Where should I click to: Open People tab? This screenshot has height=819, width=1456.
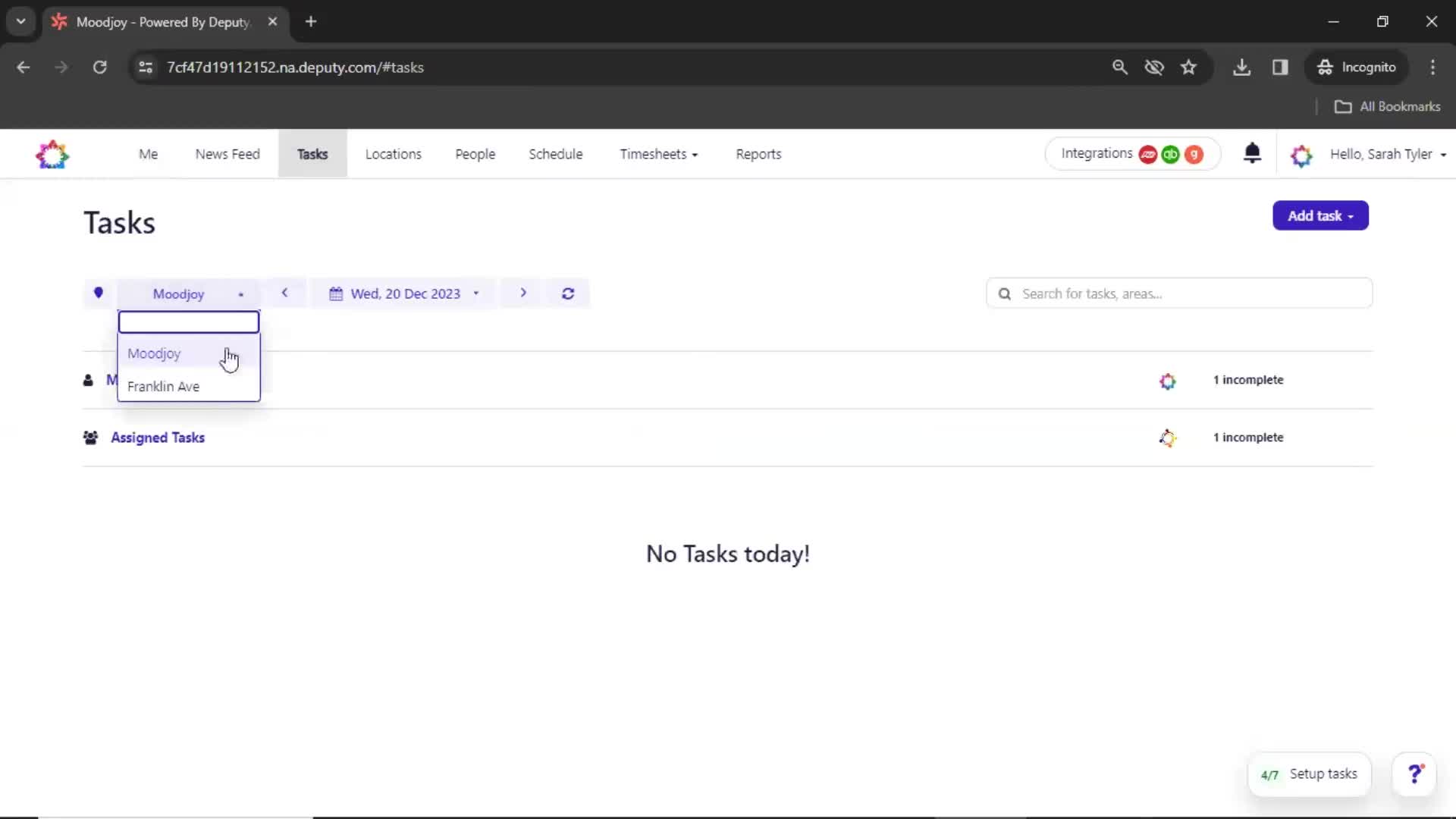pyautogui.click(x=475, y=154)
